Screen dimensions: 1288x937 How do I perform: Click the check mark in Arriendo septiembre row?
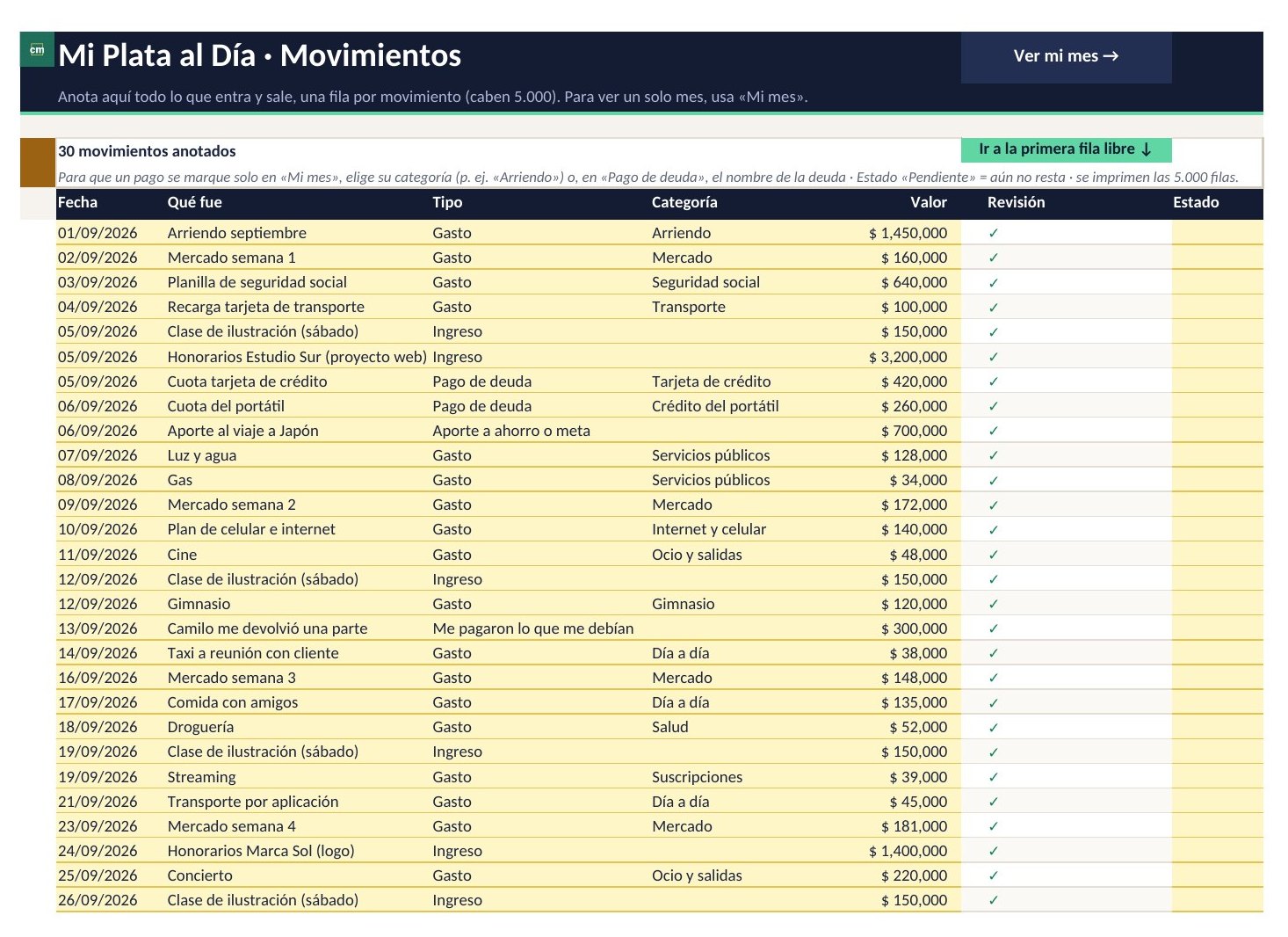(x=994, y=233)
